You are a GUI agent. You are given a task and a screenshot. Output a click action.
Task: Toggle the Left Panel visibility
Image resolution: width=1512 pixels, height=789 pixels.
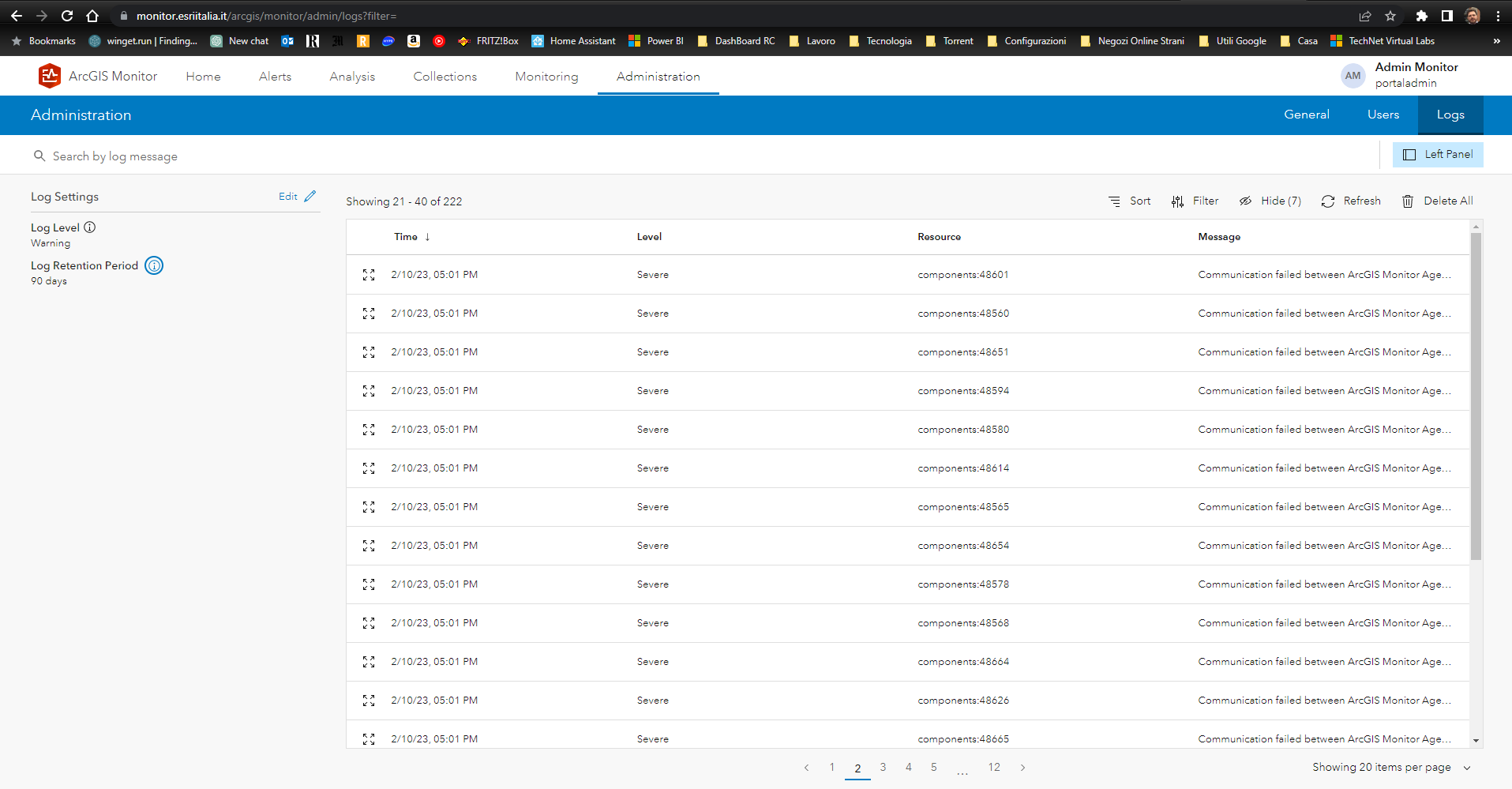pyautogui.click(x=1437, y=154)
